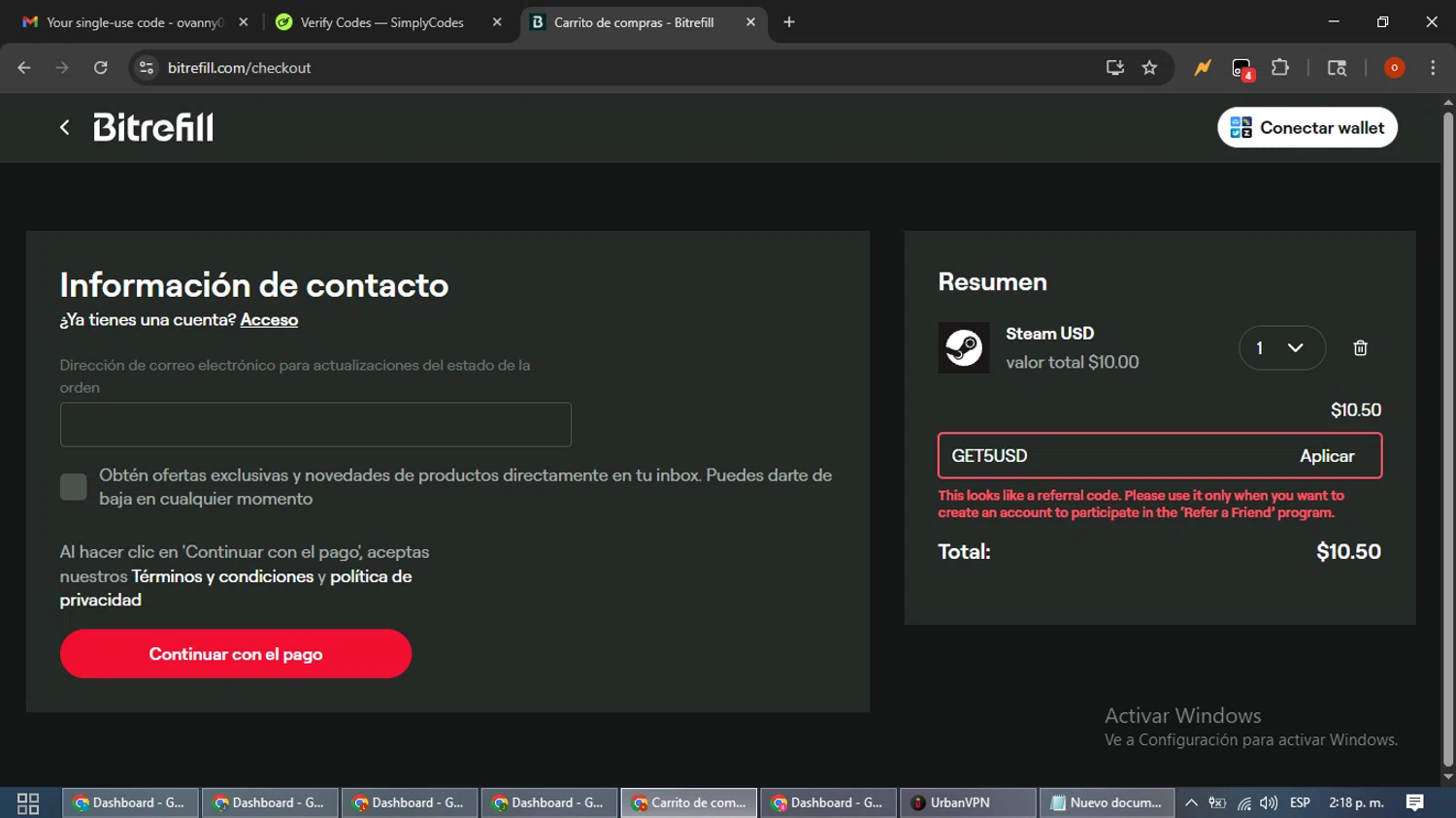Switch to Verify Codes SimplyCodes tab
This screenshot has width=1456, height=818.
point(388,22)
